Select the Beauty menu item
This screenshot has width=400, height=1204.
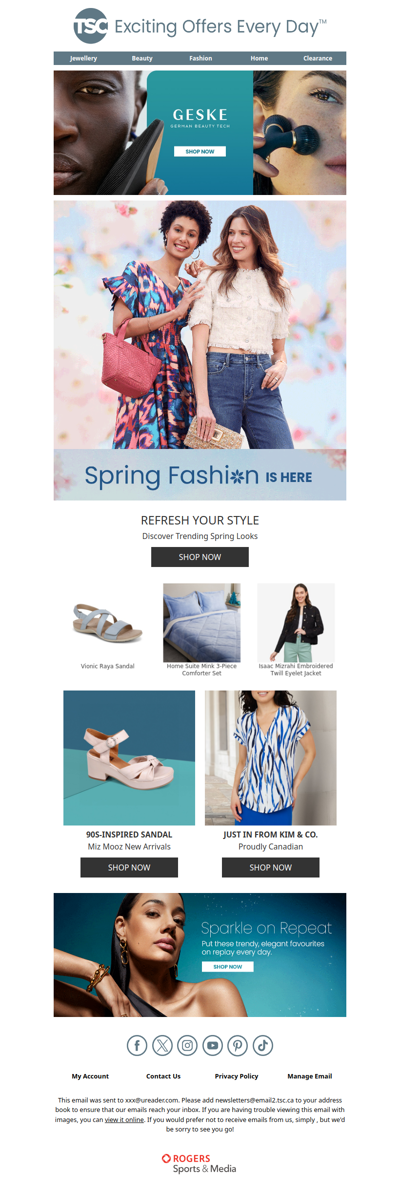(x=142, y=59)
